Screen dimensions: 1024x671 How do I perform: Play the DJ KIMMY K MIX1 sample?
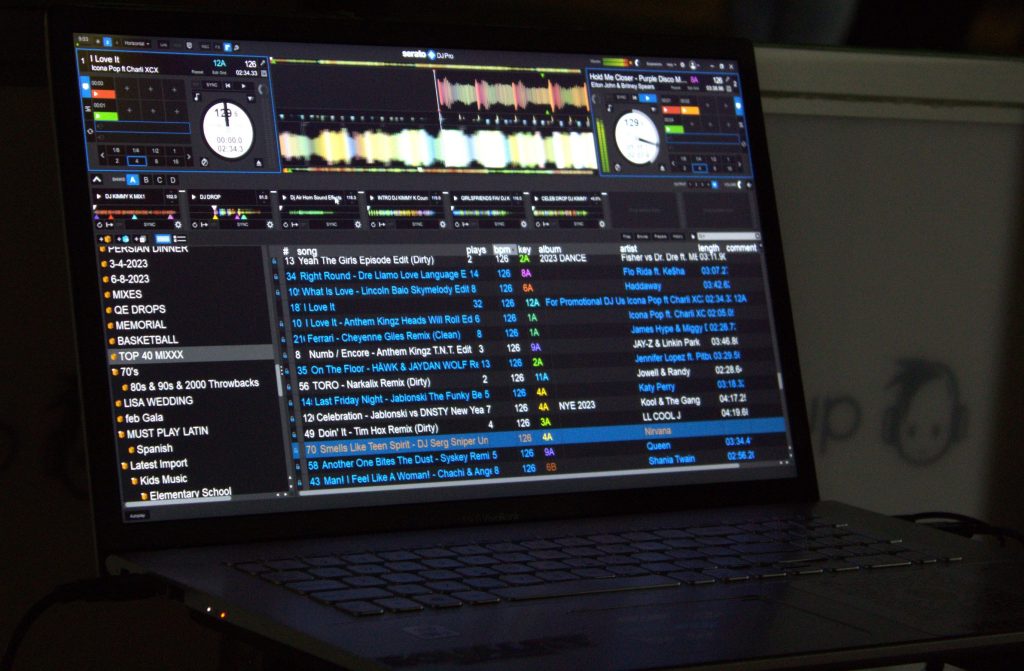point(99,196)
